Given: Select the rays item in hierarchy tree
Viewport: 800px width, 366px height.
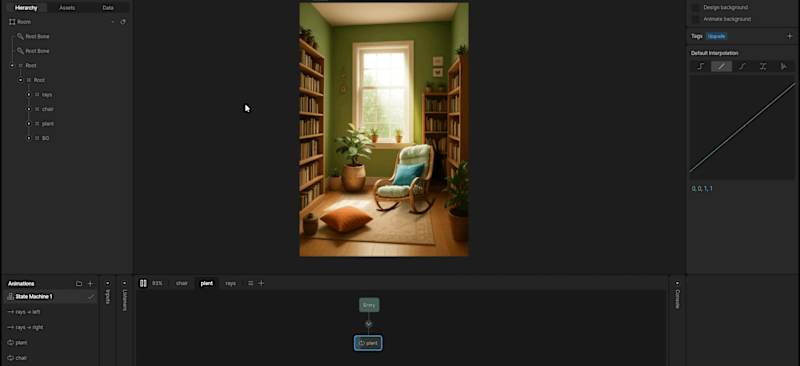Looking at the screenshot, I should pyautogui.click(x=47, y=95).
